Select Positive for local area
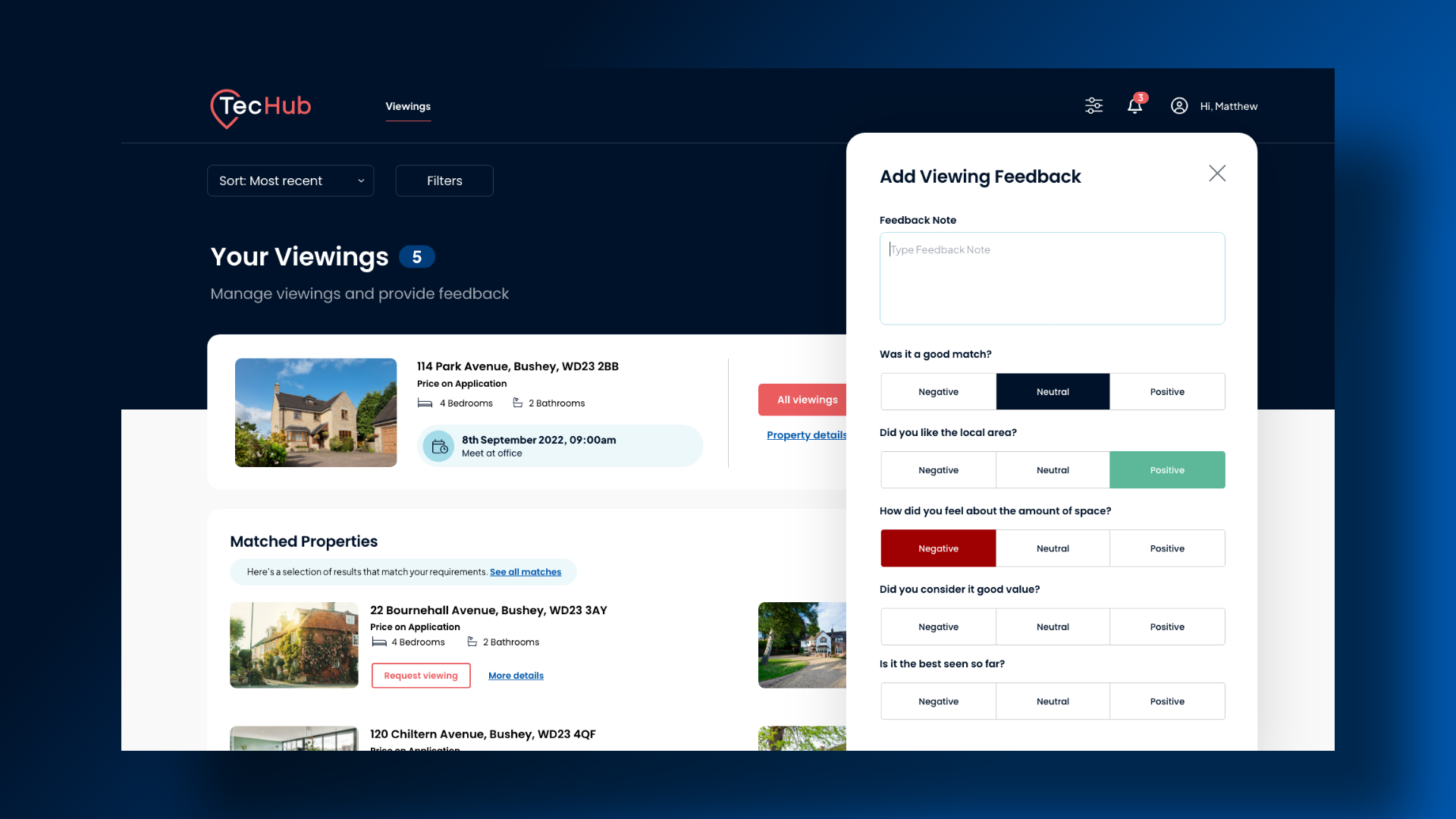1456x819 pixels. pos(1167,470)
